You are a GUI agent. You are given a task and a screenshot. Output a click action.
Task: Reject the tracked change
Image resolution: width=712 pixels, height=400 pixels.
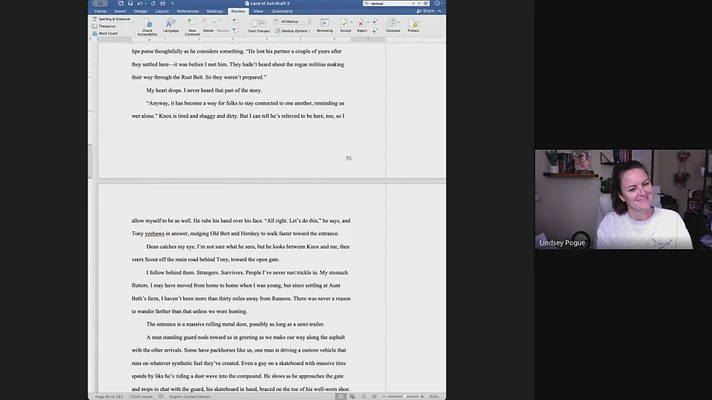[x=361, y=25]
